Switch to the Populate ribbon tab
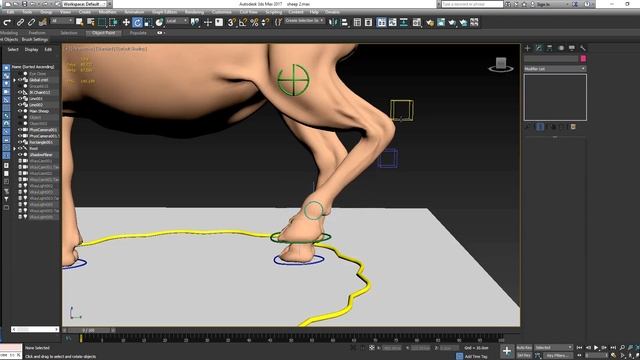The image size is (640, 360). (x=138, y=33)
